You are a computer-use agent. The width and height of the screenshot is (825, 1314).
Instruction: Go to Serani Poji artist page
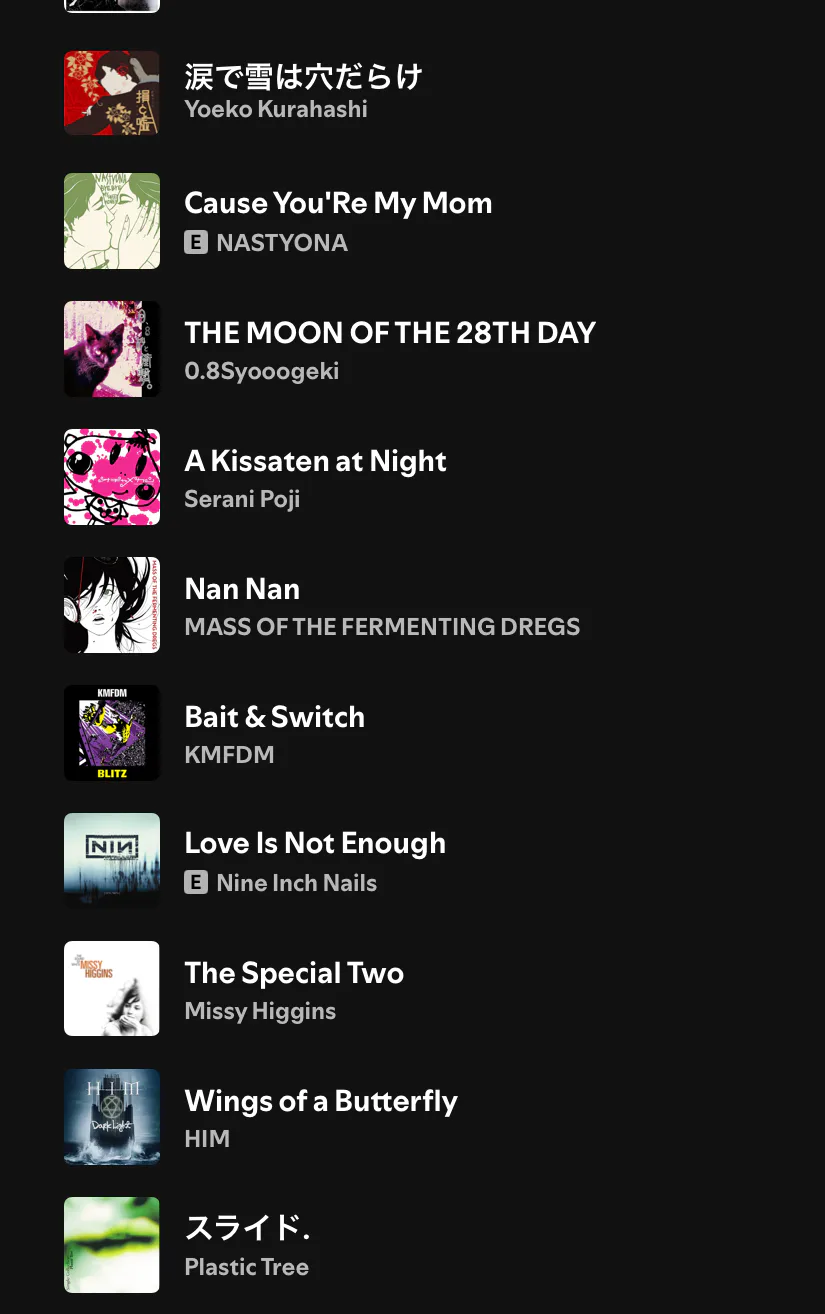[x=242, y=499]
